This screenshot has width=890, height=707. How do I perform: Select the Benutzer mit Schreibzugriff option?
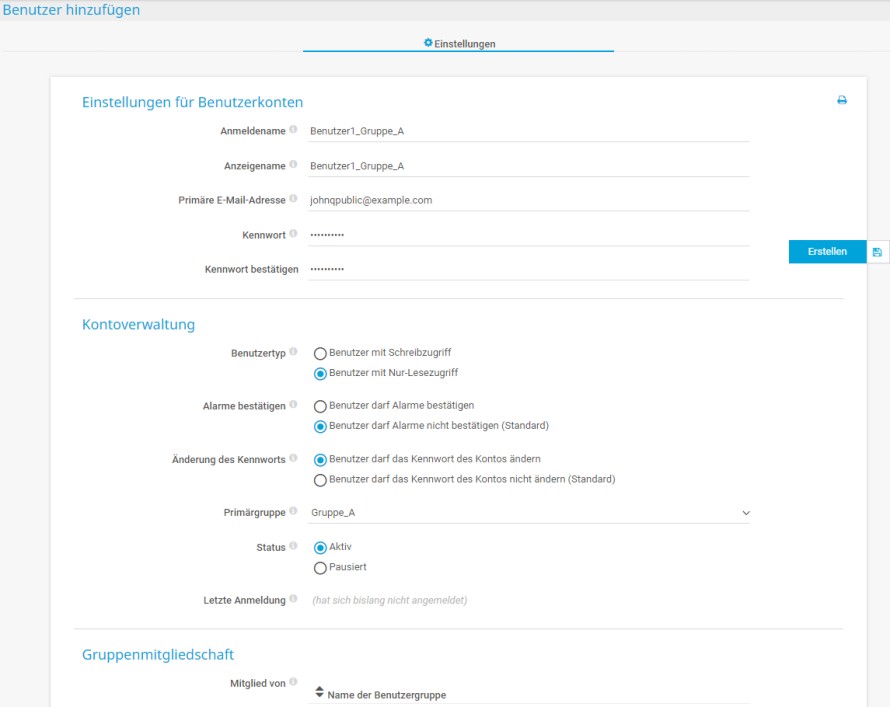pos(320,352)
